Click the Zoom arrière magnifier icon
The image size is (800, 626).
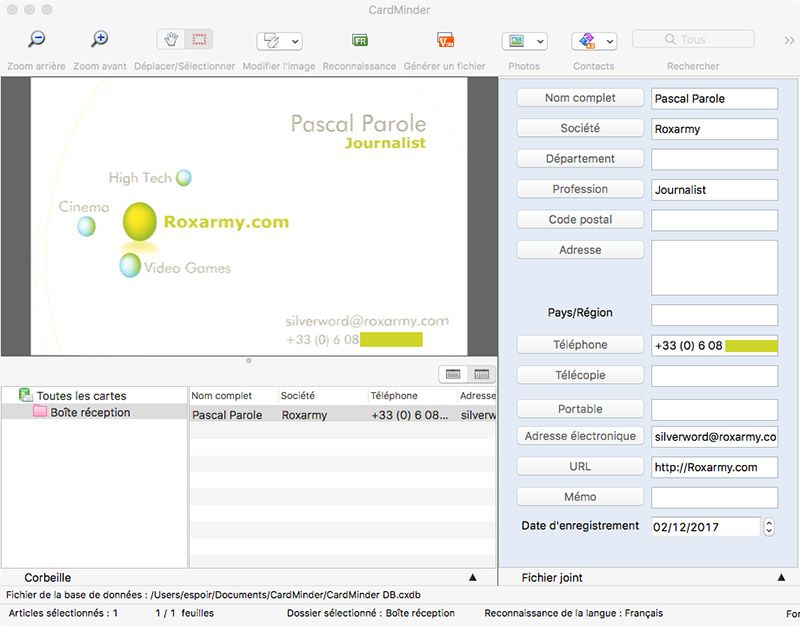point(36,40)
